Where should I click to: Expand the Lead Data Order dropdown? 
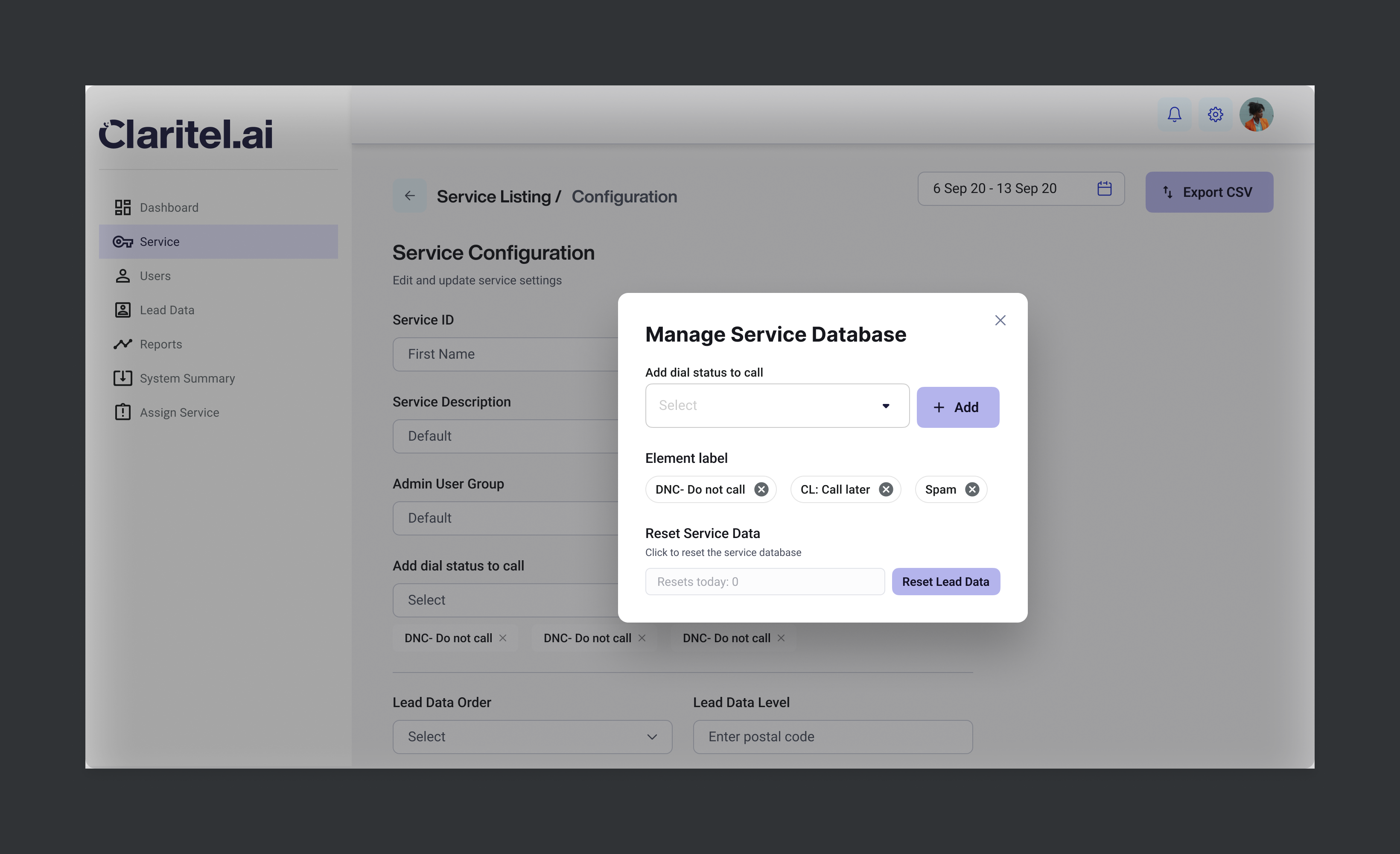click(x=532, y=737)
